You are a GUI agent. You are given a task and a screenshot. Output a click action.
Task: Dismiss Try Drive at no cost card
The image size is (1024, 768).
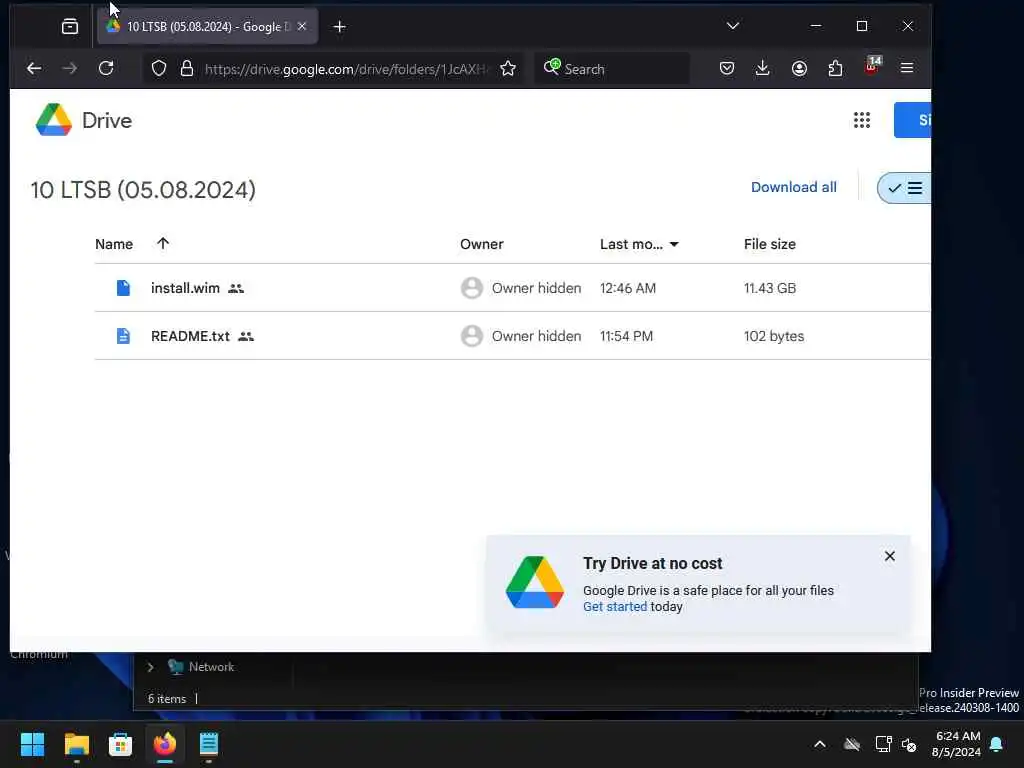click(889, 556)
